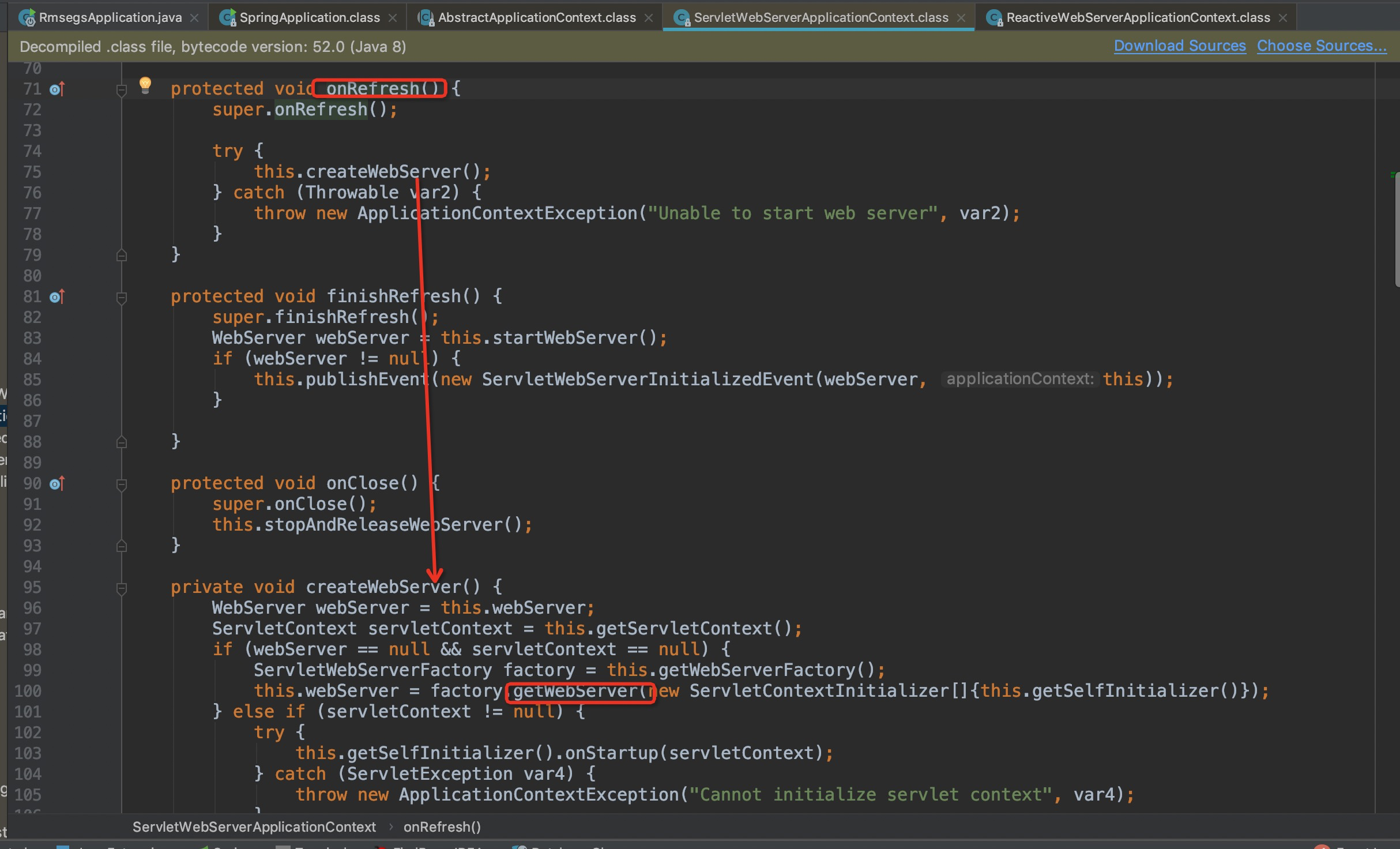
Task: Click override gutter icon at line 81
Action: coord(57,297)
